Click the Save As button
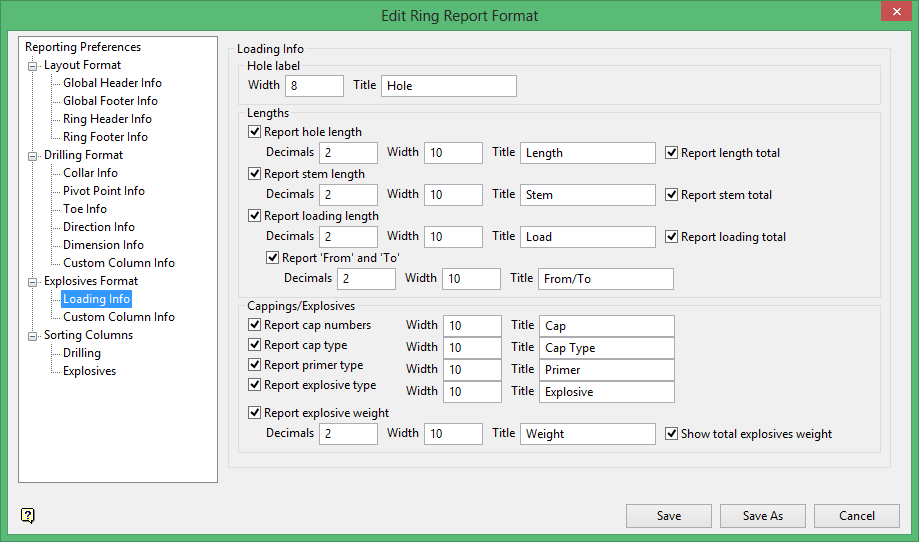This screenshot has width=919, height=542. point(763,516)
